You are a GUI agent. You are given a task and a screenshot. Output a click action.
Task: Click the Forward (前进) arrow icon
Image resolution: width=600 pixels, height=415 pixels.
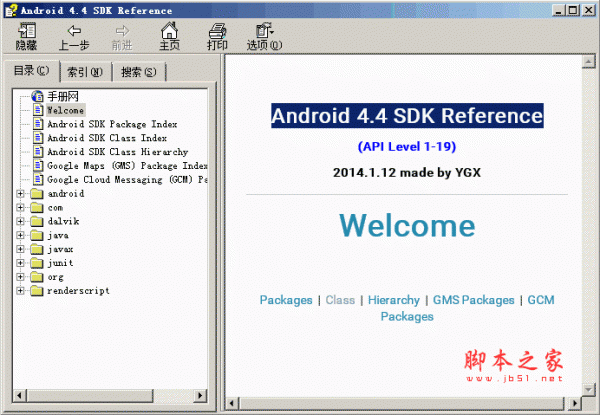[122, 31]
